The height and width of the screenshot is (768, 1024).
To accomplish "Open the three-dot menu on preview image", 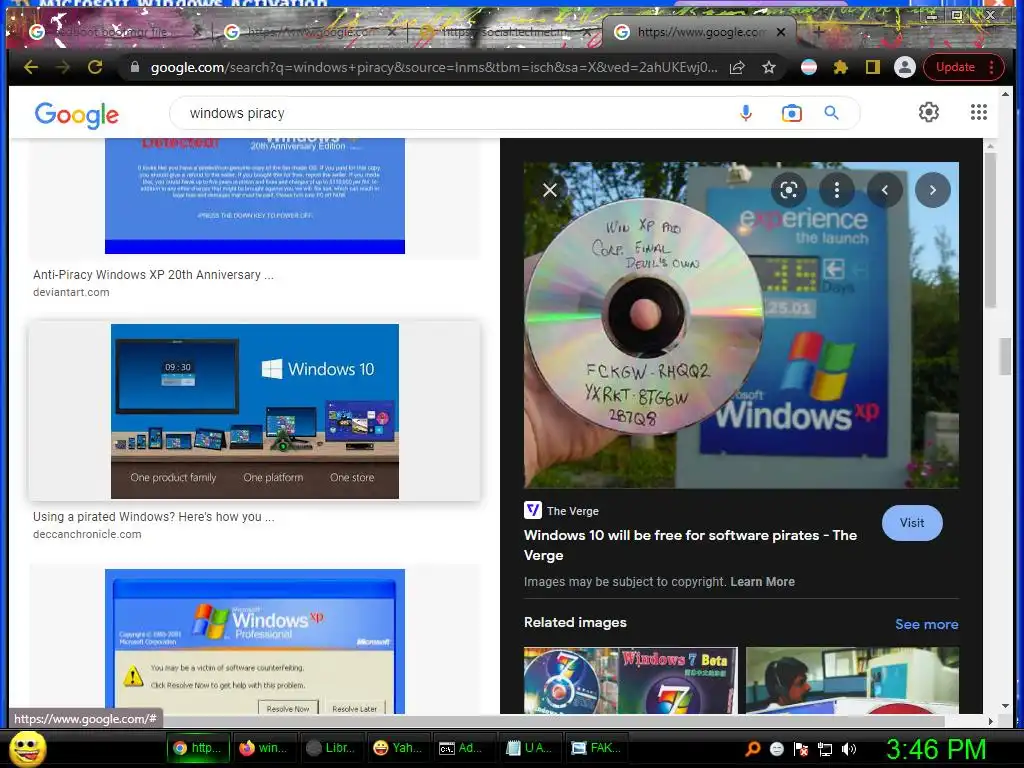I will 837,190.
